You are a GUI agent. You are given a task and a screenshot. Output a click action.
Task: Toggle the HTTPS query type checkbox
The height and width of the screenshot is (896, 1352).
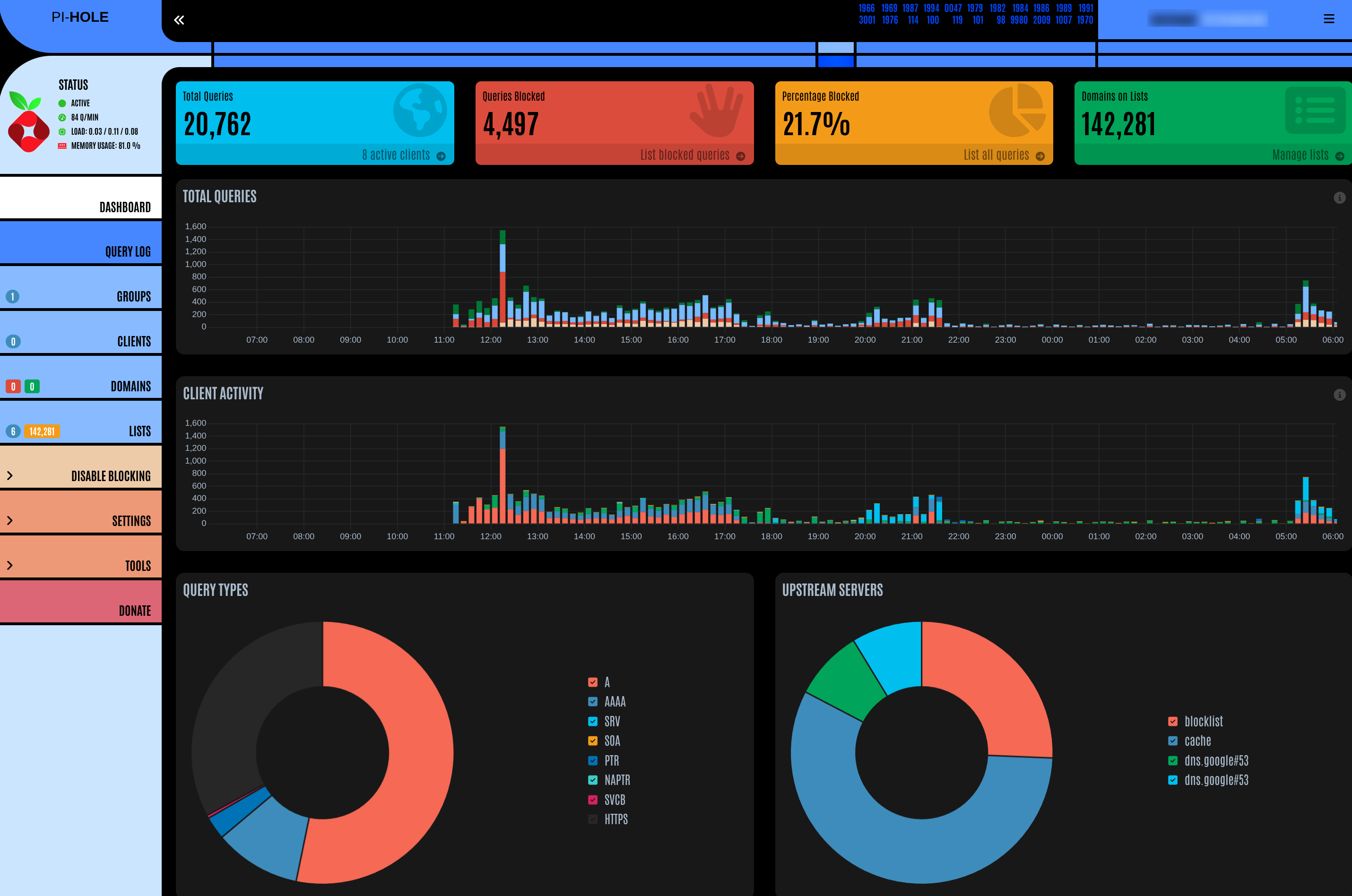pyautogui.click(x=593, y=819)
